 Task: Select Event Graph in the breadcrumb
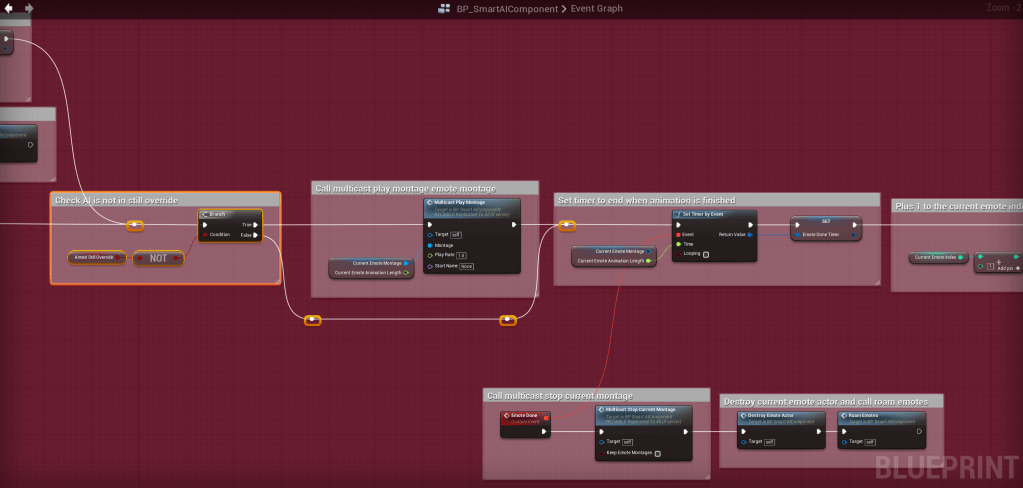[x=596, y=9]
